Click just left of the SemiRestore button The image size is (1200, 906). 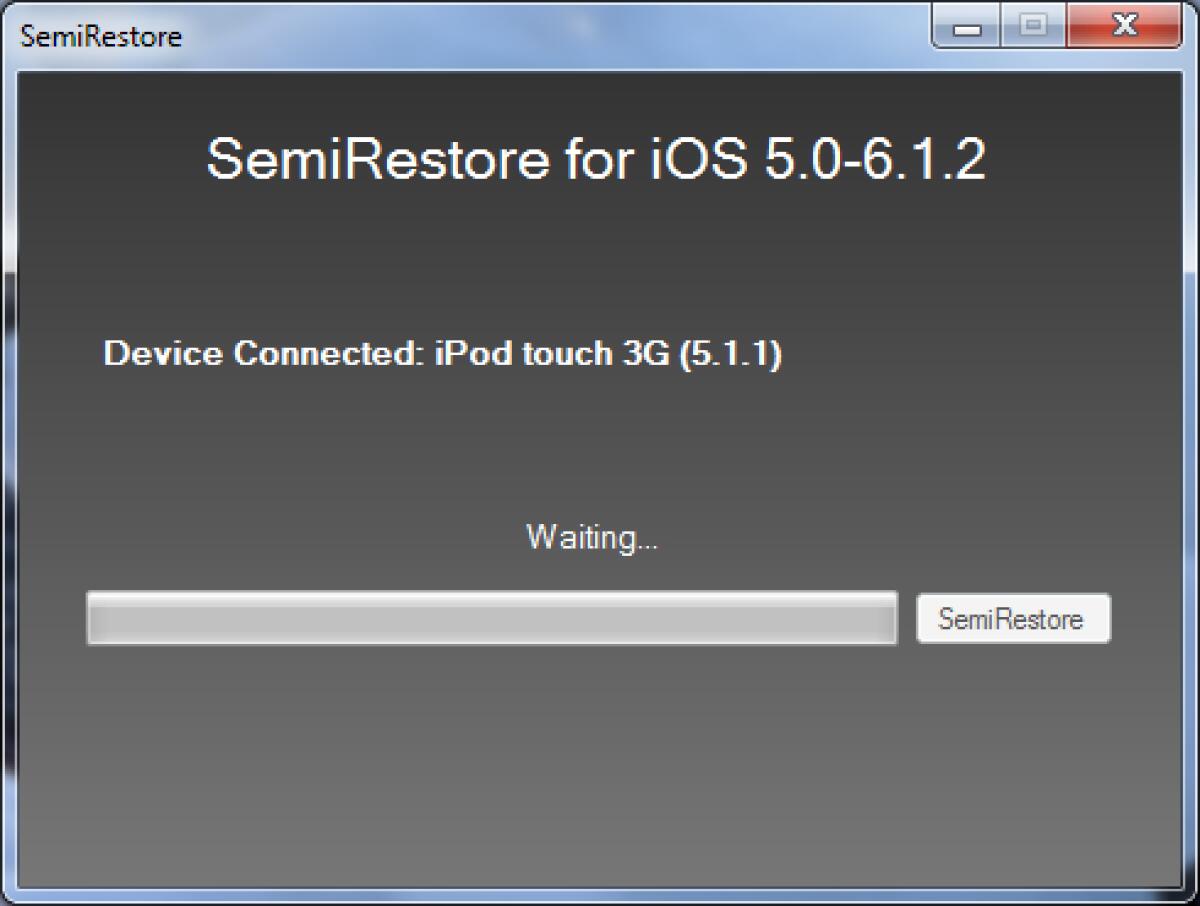pyautogui.click(x=908, y=618)
